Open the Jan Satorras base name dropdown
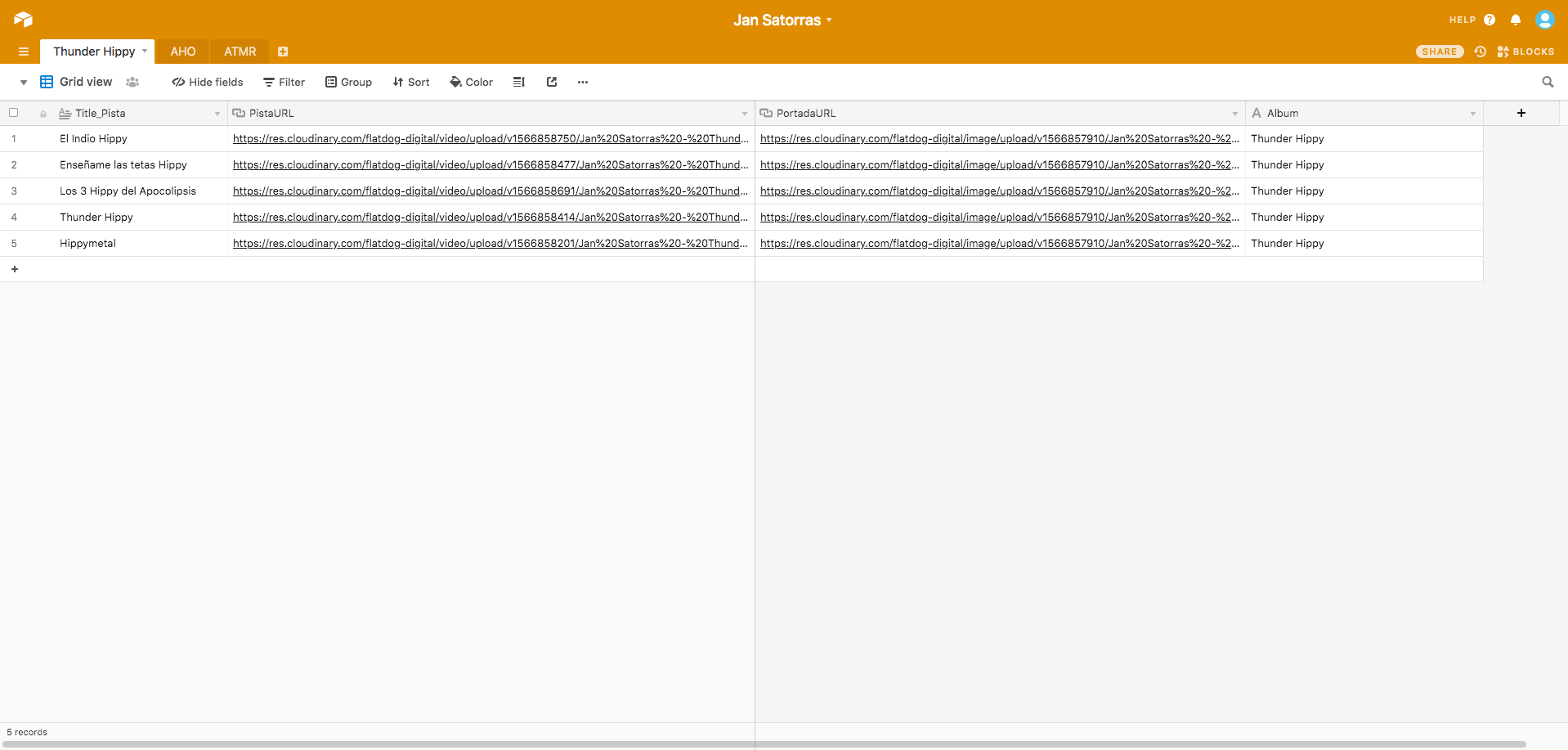The width and height of the screenshot is (1568, 750). 782,20
